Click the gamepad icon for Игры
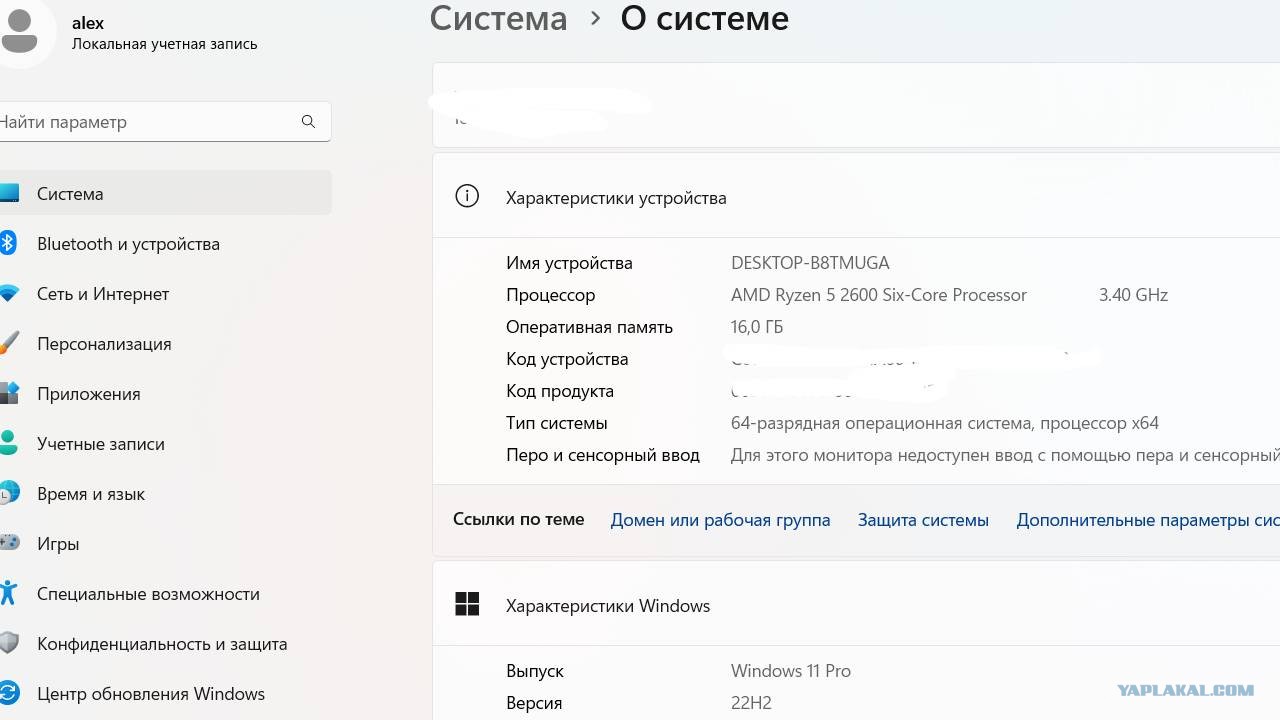Image resolution: width=1280 pixels, height=720 pixels. coord(9,543)
